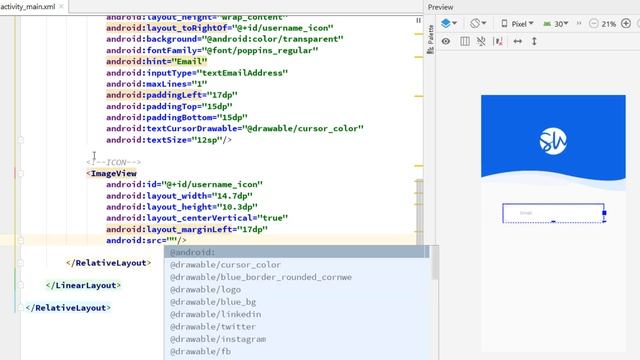Image resolution: width=640 pixels, height=360 pixels.
Task: Click the android:id="@+id/username_icon" line
Action: [x=184, y=184]
